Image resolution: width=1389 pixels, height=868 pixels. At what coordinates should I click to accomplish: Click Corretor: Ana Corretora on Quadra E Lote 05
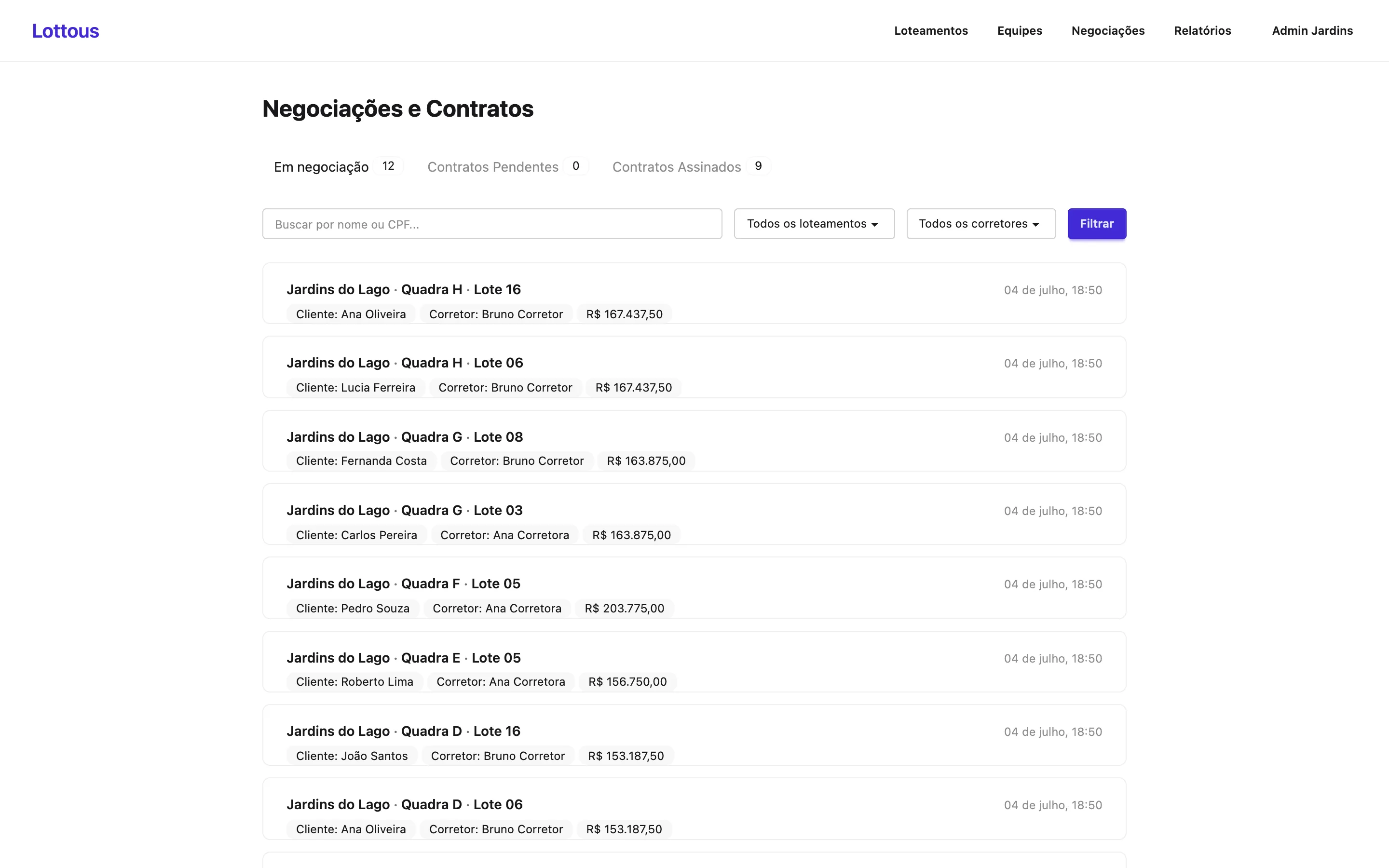tap(501, 682)
